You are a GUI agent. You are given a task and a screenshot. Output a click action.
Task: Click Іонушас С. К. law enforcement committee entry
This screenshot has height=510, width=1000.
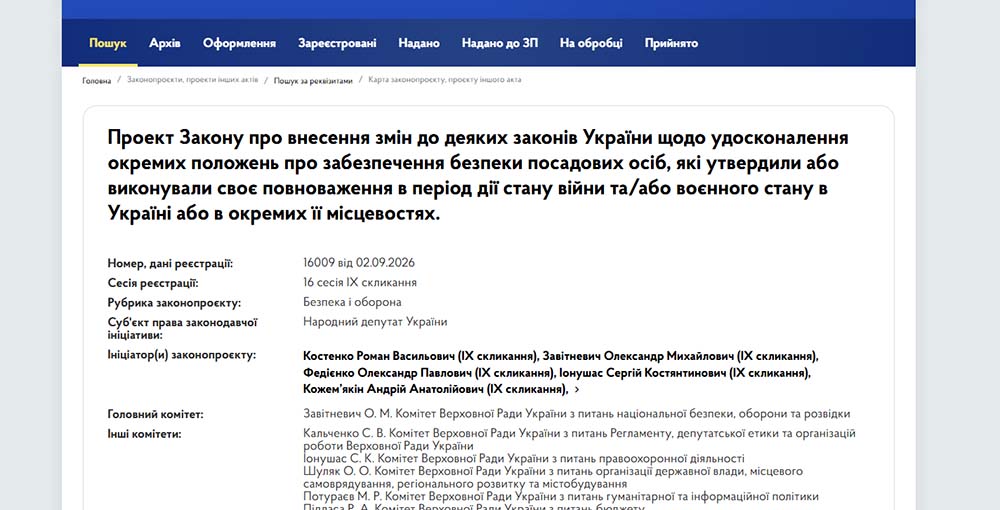coord(524,458)
